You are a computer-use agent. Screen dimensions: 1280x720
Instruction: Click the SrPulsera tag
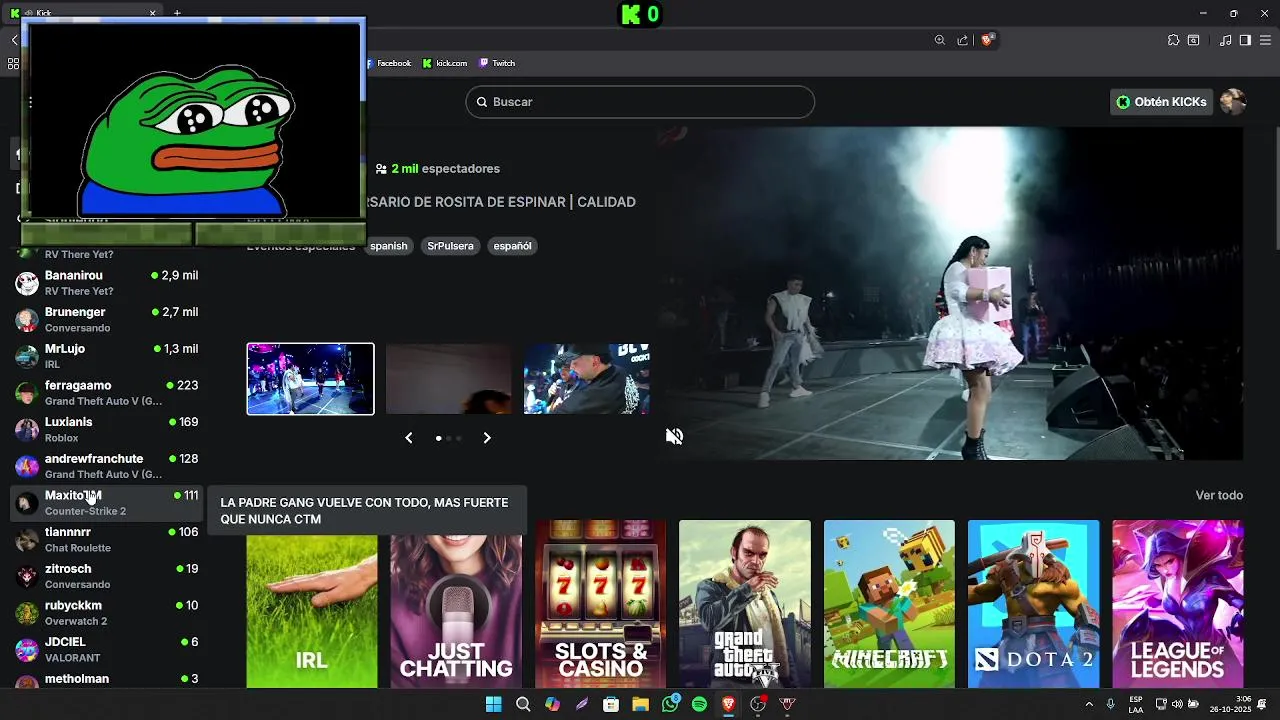pyautogui.click(x=450, y=246)
